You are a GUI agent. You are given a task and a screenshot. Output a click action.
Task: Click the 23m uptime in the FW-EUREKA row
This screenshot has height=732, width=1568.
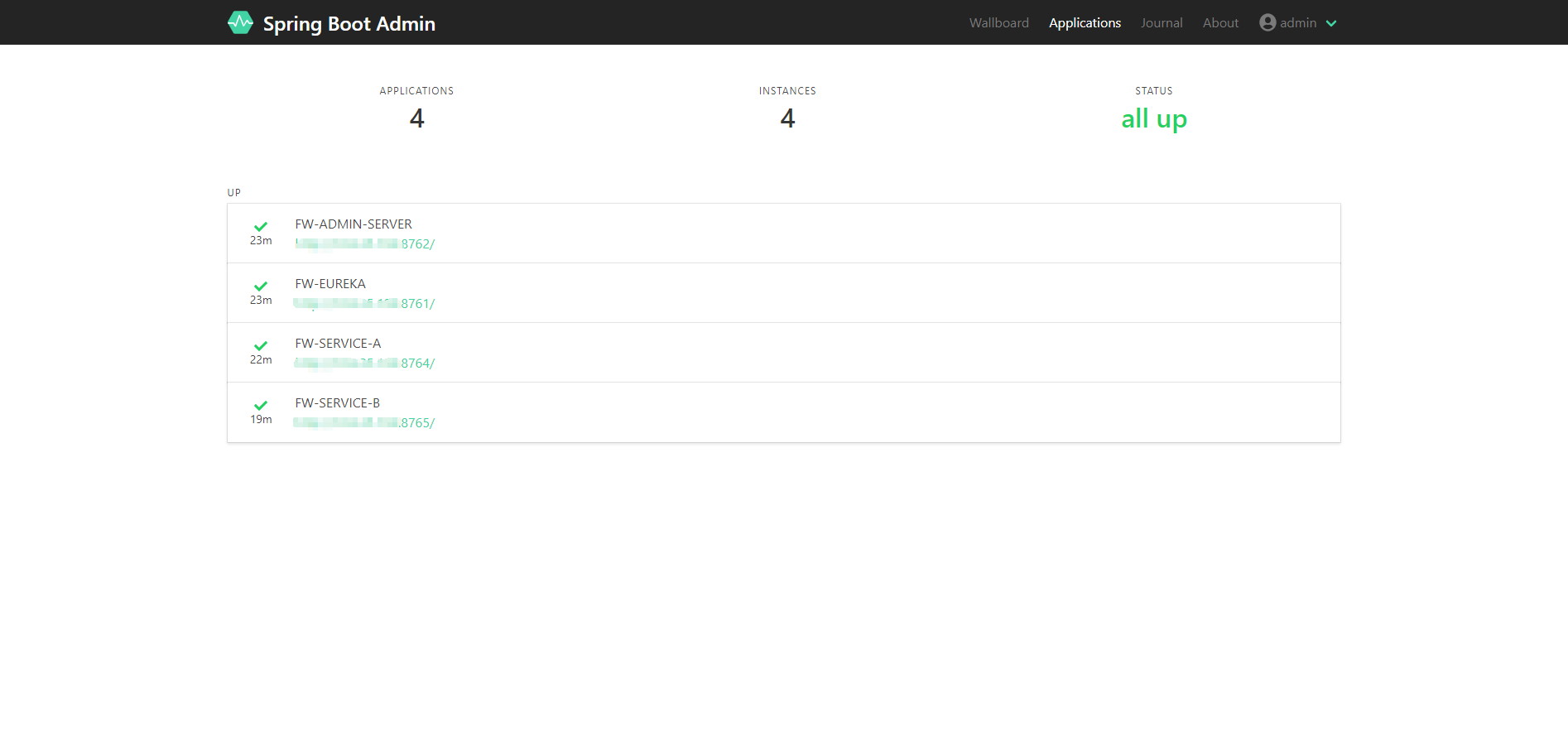tap(261, 301)
